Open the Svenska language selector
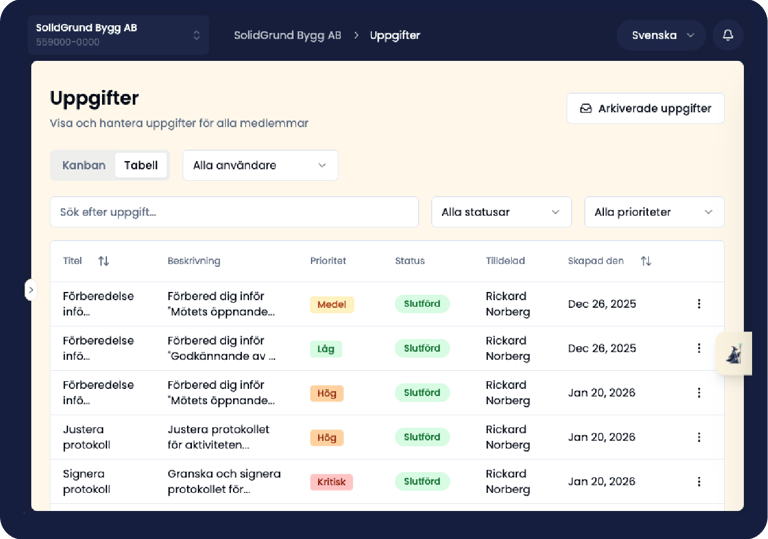Image resolution: width=768 pixels, height=539 pixels. pos(661,35)
